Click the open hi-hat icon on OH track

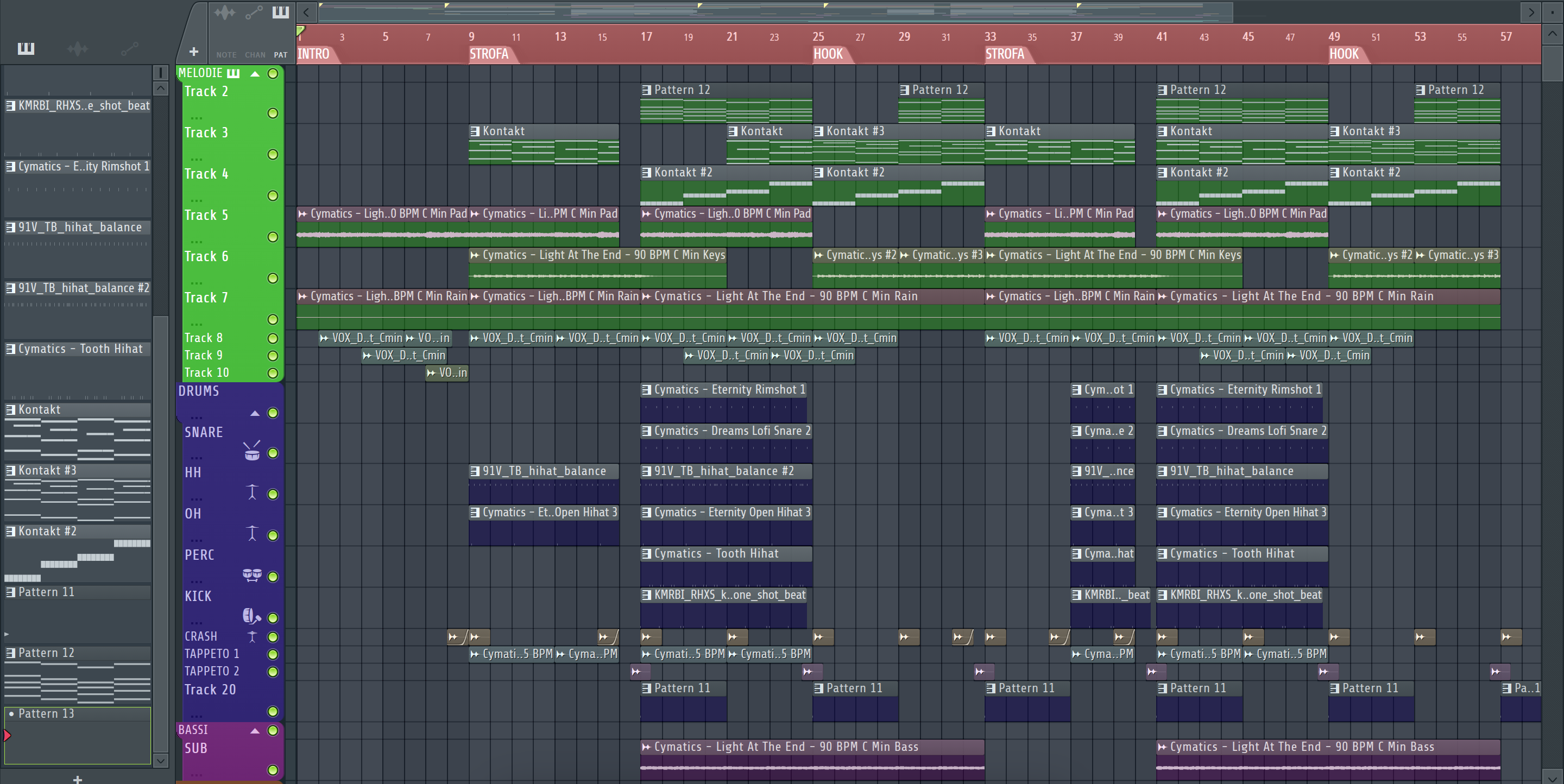[253, 533]
